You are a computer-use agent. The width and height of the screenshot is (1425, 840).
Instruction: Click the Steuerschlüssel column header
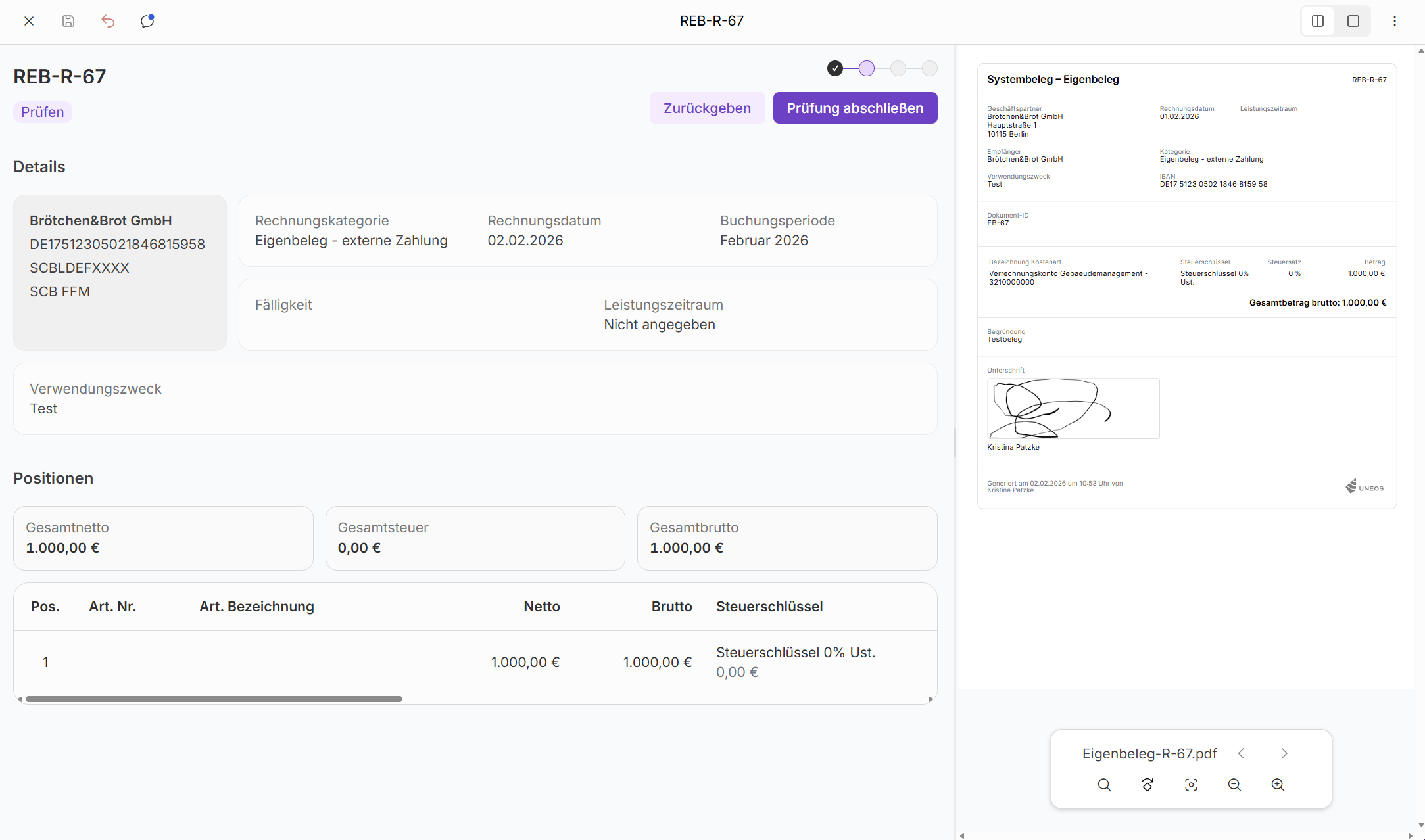(x=769, y=606)
